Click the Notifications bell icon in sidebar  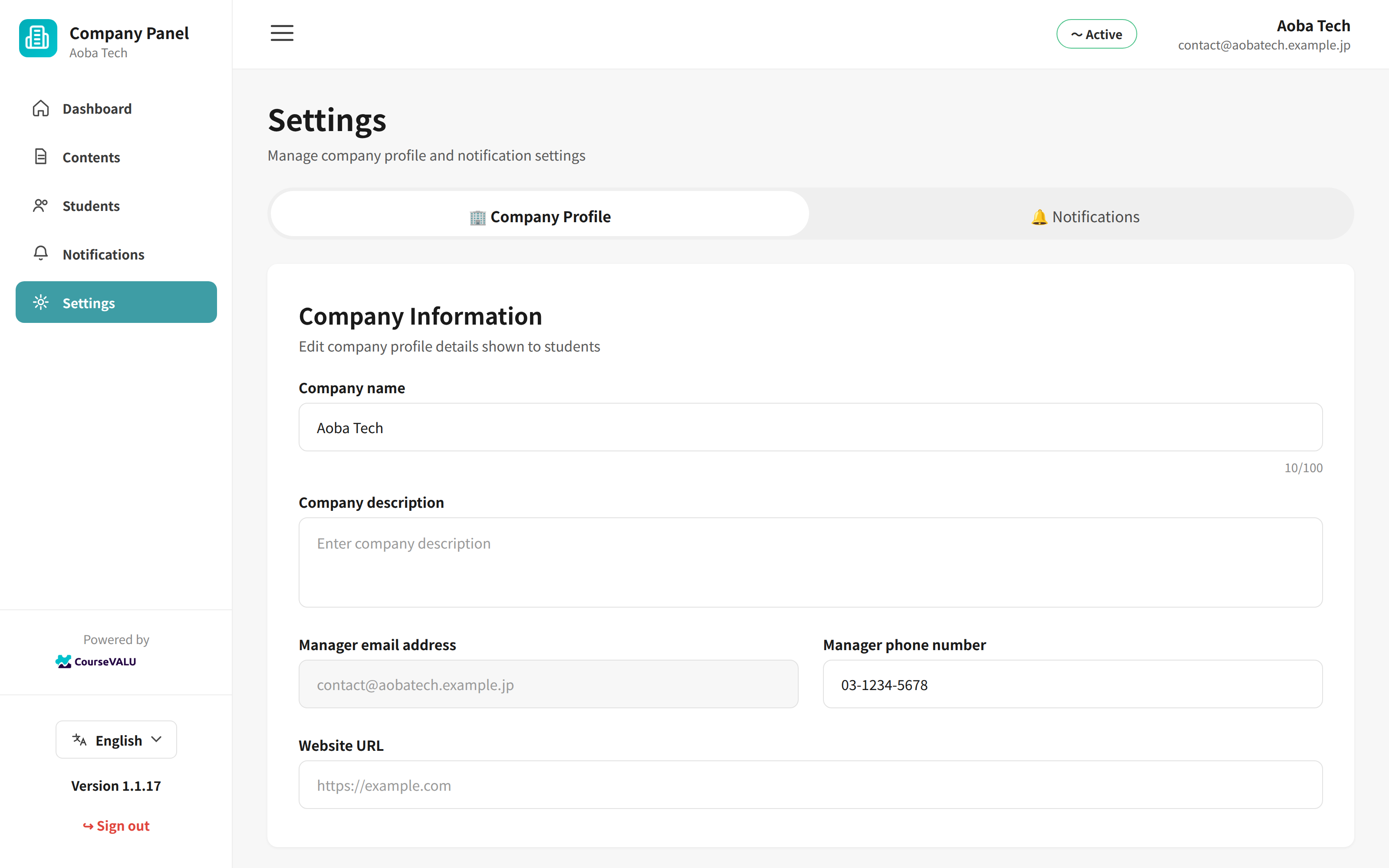point(41,254)
